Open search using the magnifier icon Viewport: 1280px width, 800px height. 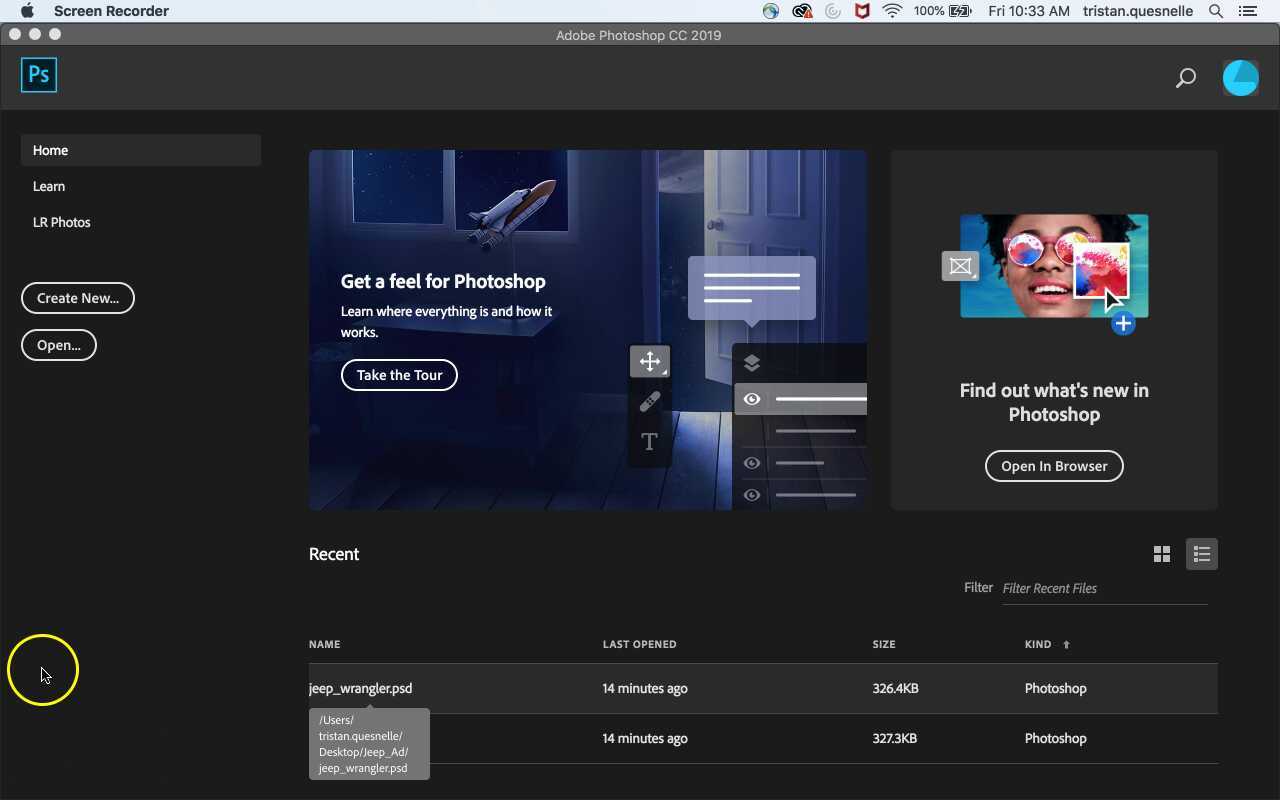[x=1185, y=77]
